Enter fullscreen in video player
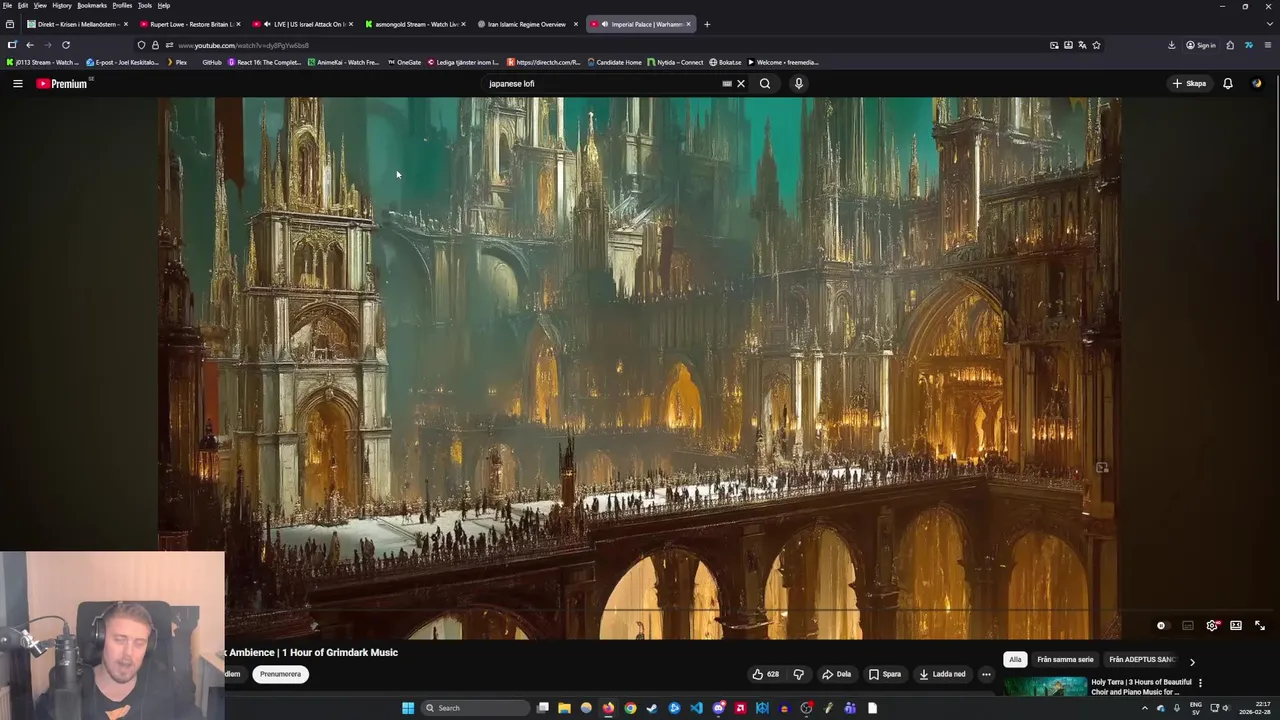This screenshot has width=1280, height=720. (x=1260, y=626)
